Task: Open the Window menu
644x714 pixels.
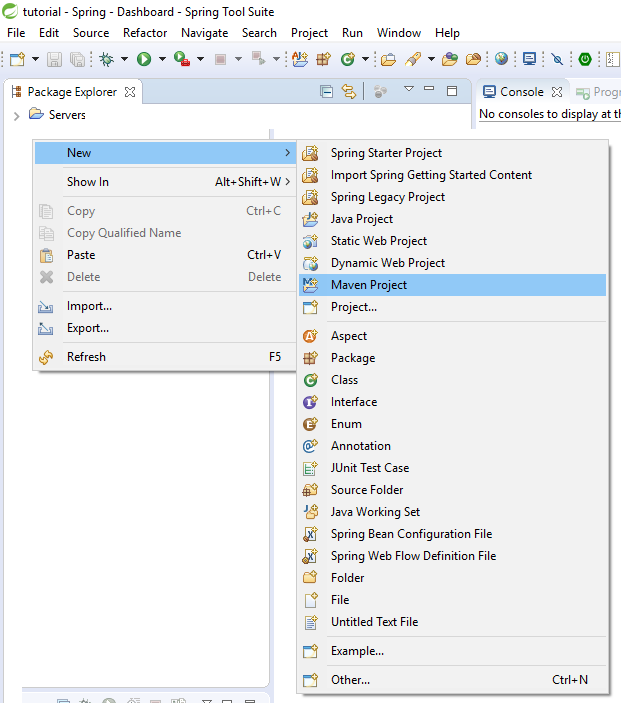Action: tap(399, 33)
